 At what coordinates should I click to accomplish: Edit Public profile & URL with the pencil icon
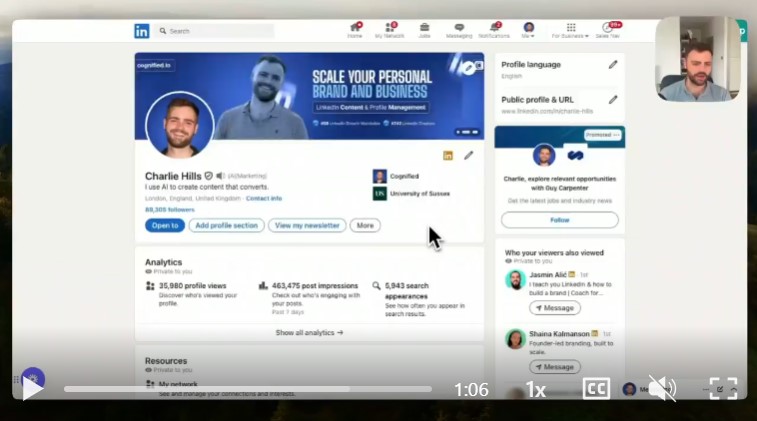[613, 100]
